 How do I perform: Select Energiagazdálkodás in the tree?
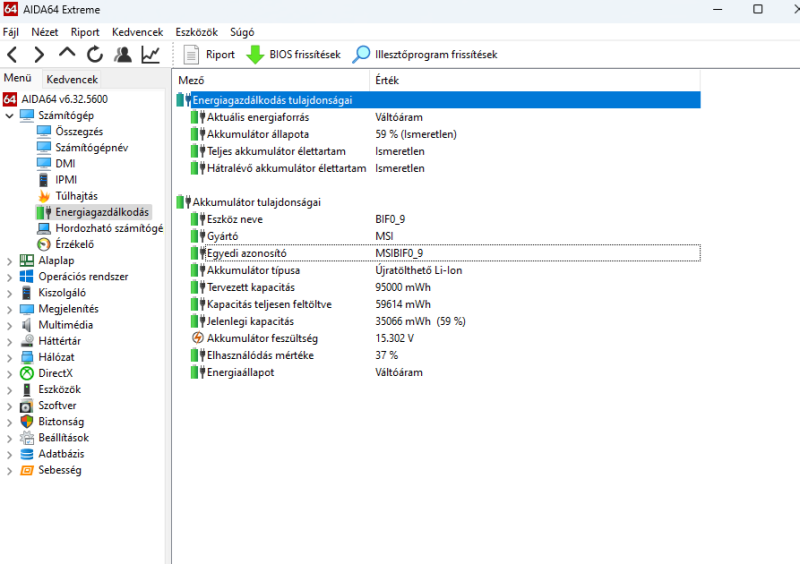102,212
